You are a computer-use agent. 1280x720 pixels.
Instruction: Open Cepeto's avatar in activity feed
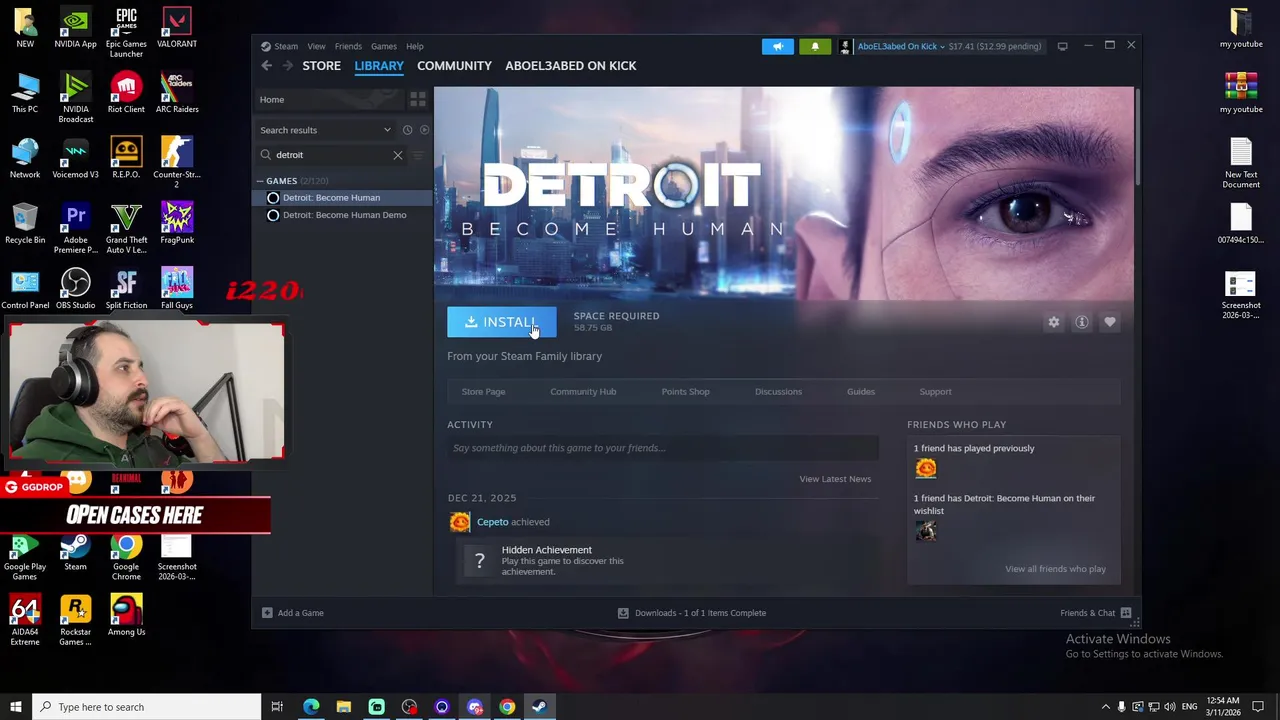pyautogui.click(x=459, y=522)
